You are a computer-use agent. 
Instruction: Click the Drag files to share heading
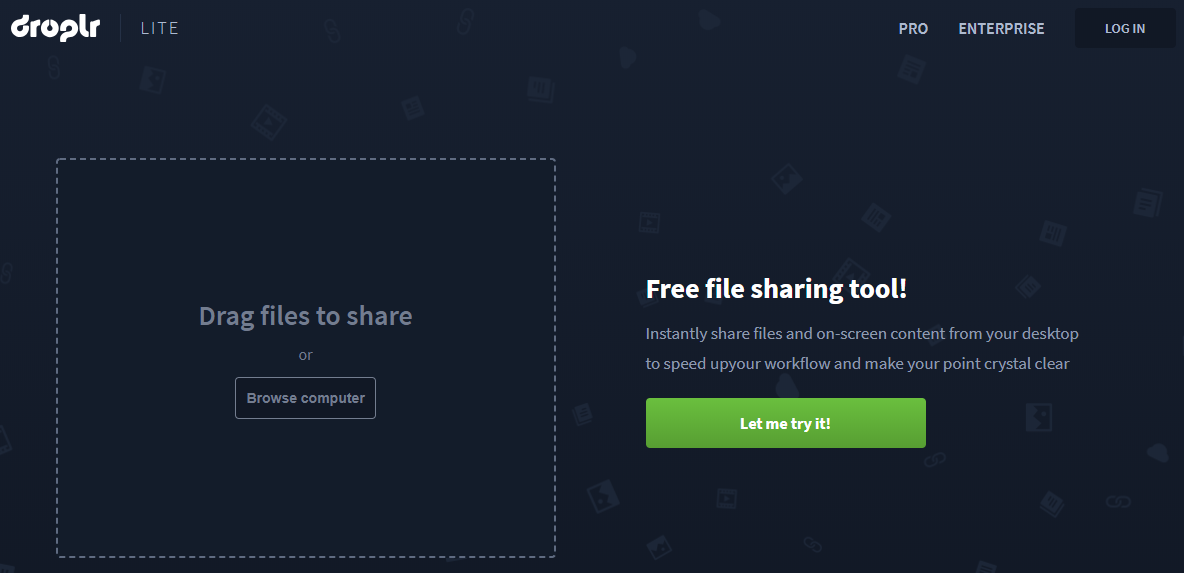[x=305, y=316]
